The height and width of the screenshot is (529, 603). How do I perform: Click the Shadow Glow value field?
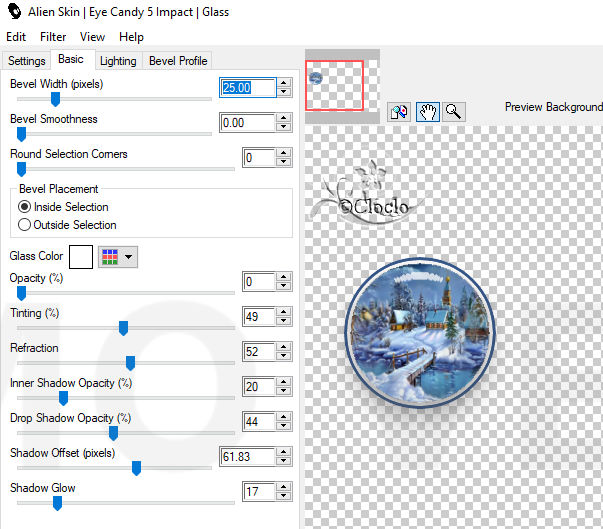click(x=259, y=491)
